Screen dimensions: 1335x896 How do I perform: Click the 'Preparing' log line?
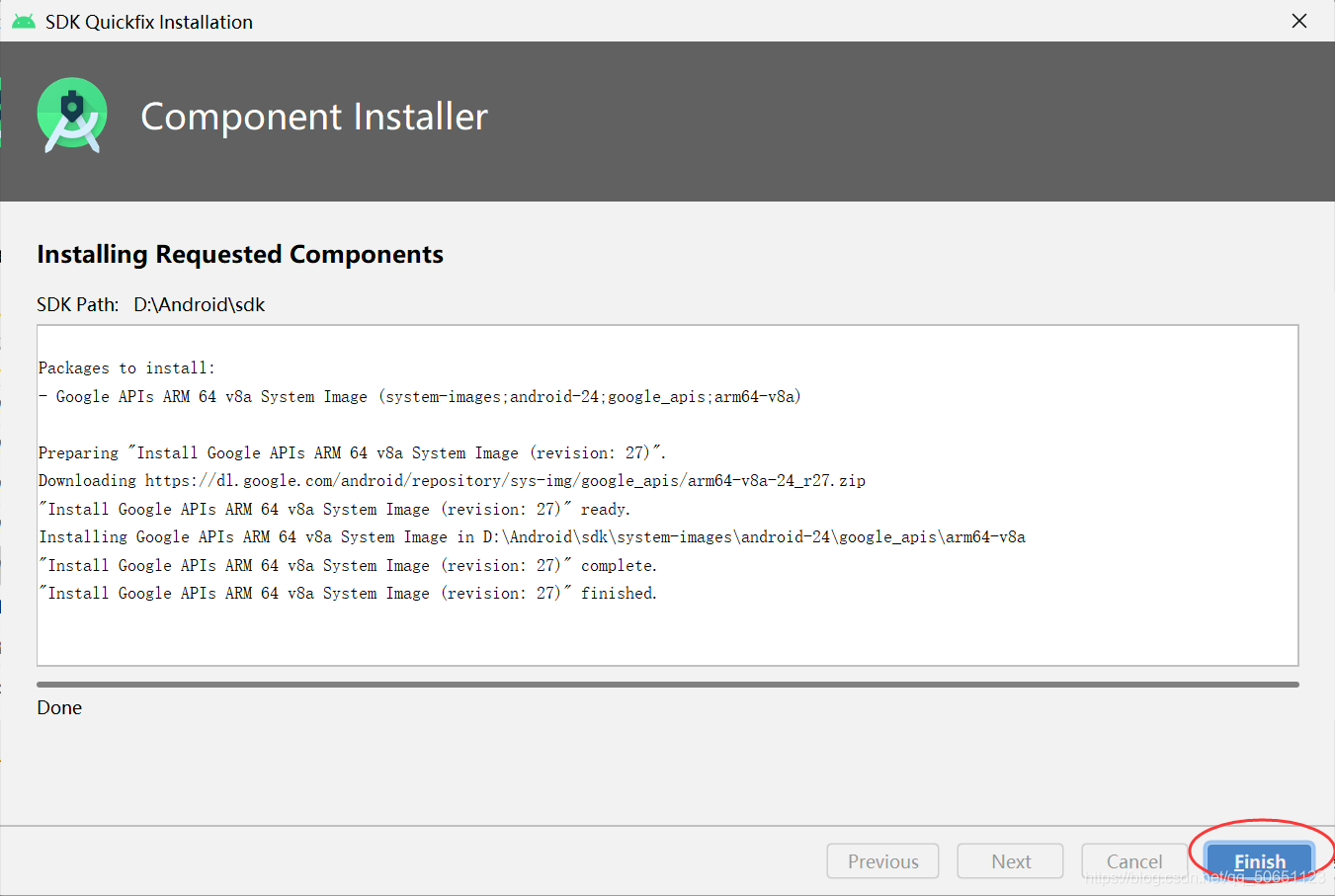pyautogui.click(x=353, y=452)
